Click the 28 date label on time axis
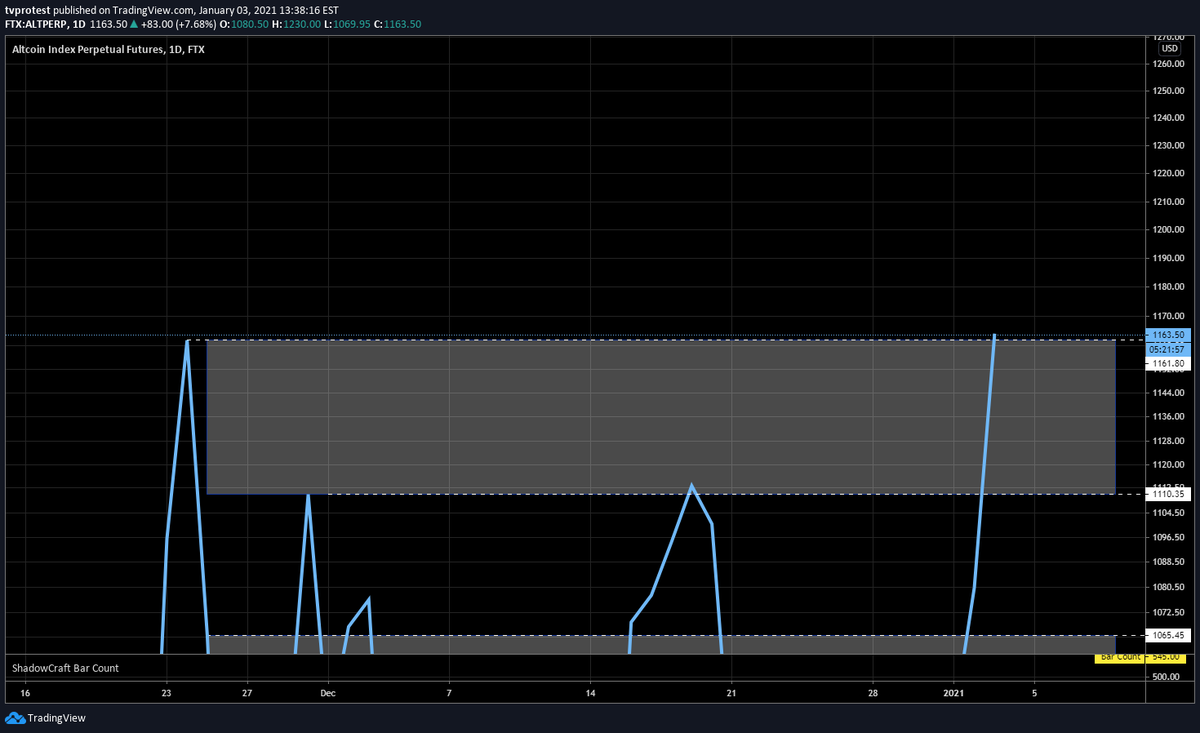Screen dimensions: 1200x733 click(x=873, y=692)
